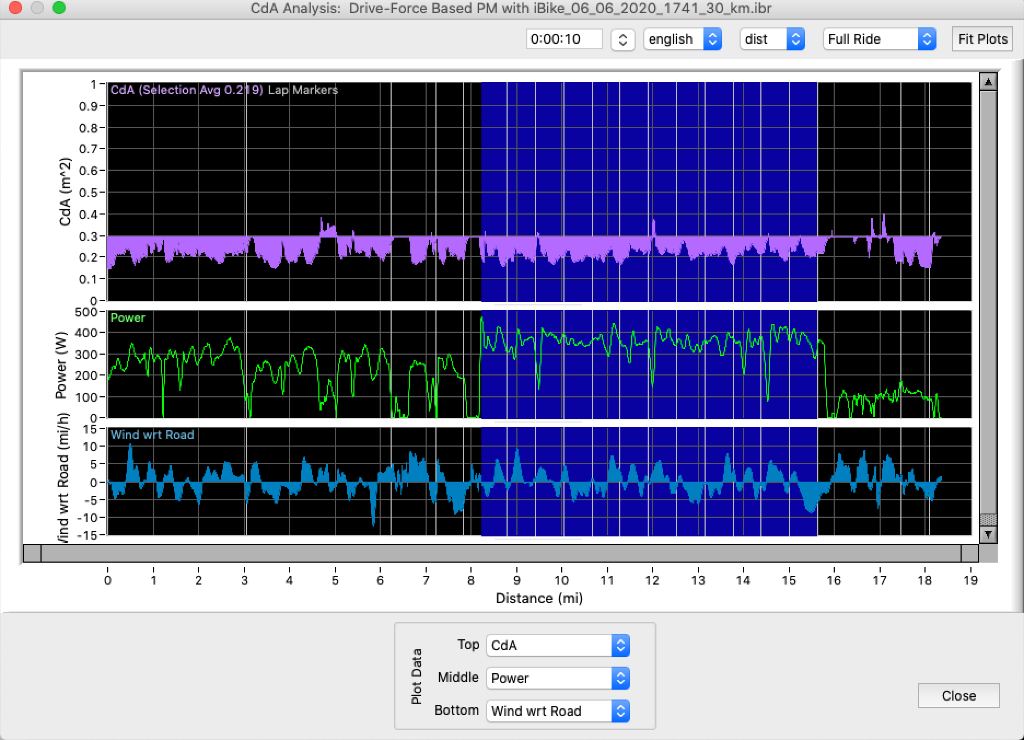Click the horizontal scrollbar track below the plots
Screen dimensions: 1024x740
point(500,553)
